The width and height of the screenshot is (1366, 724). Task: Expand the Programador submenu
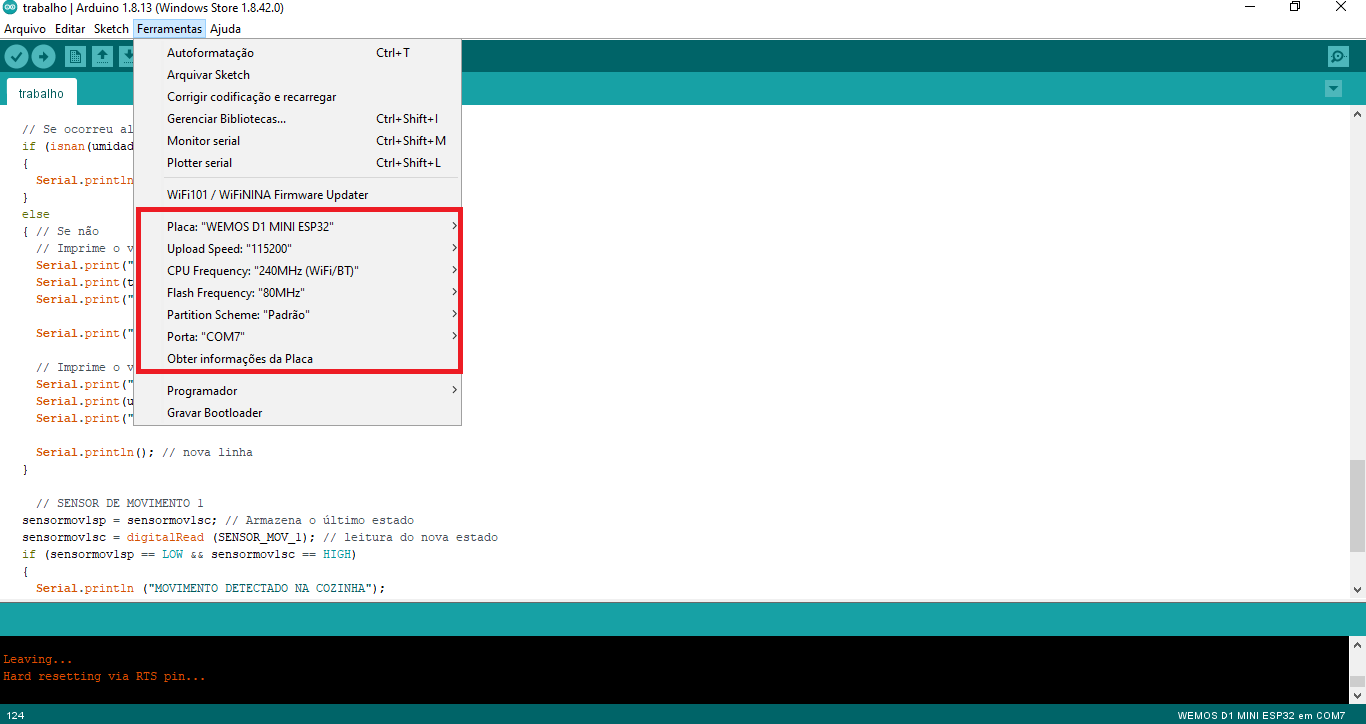pyautogui.click(x=297, y=391)
